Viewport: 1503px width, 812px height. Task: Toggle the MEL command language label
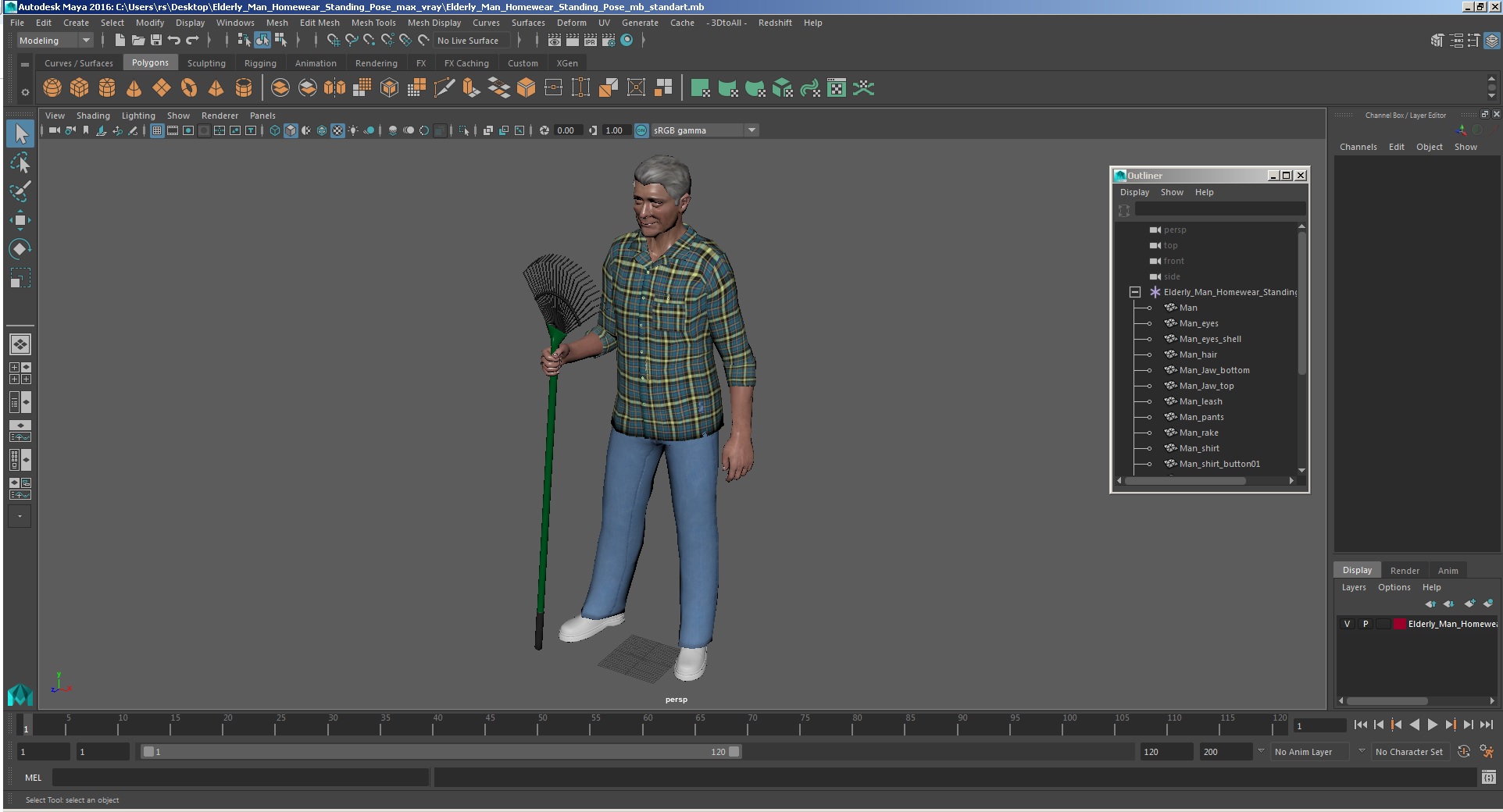(33, 777)
